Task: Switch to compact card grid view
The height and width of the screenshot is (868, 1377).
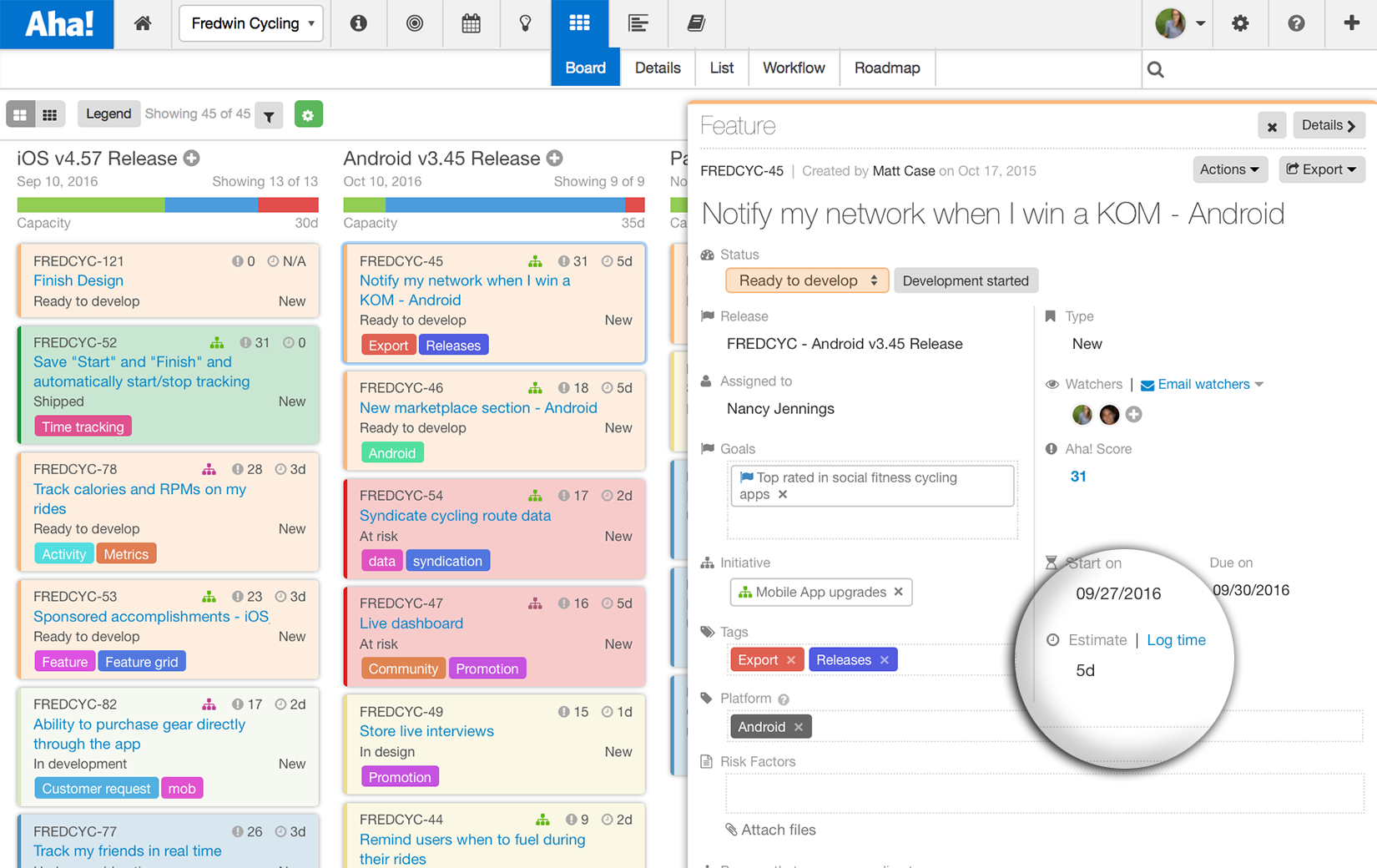Action: (x=50, y=114)
